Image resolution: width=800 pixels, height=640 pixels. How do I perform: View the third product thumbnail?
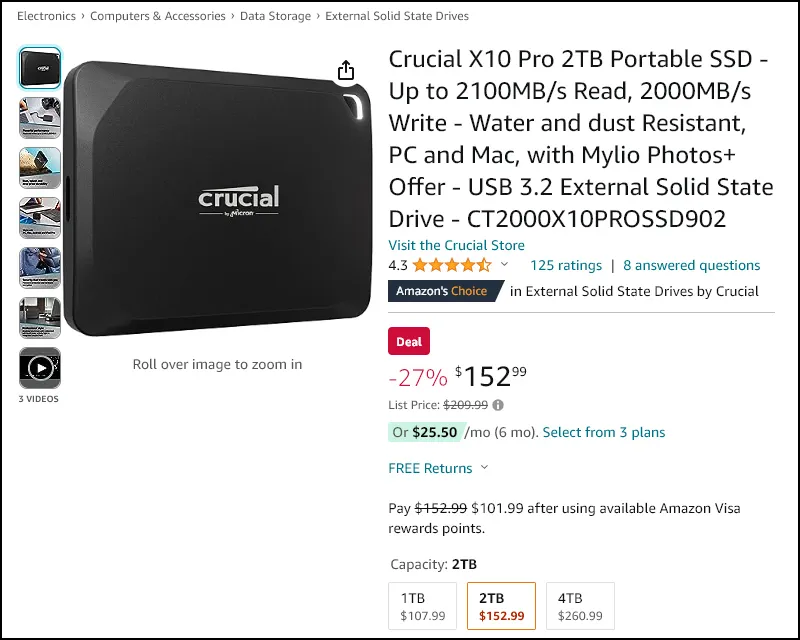click(x=40, y=168)
